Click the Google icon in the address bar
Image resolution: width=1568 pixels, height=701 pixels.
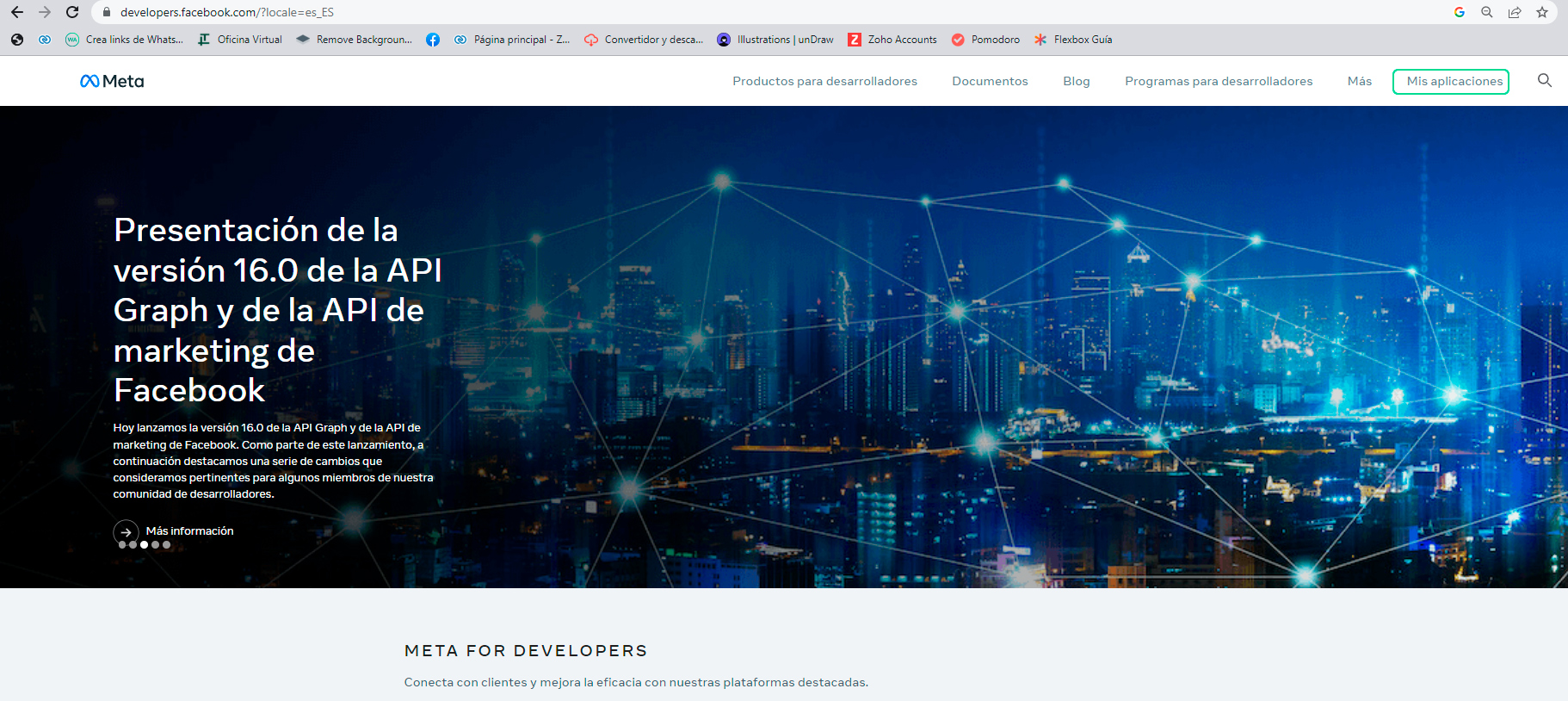(x=1459, y=12)
